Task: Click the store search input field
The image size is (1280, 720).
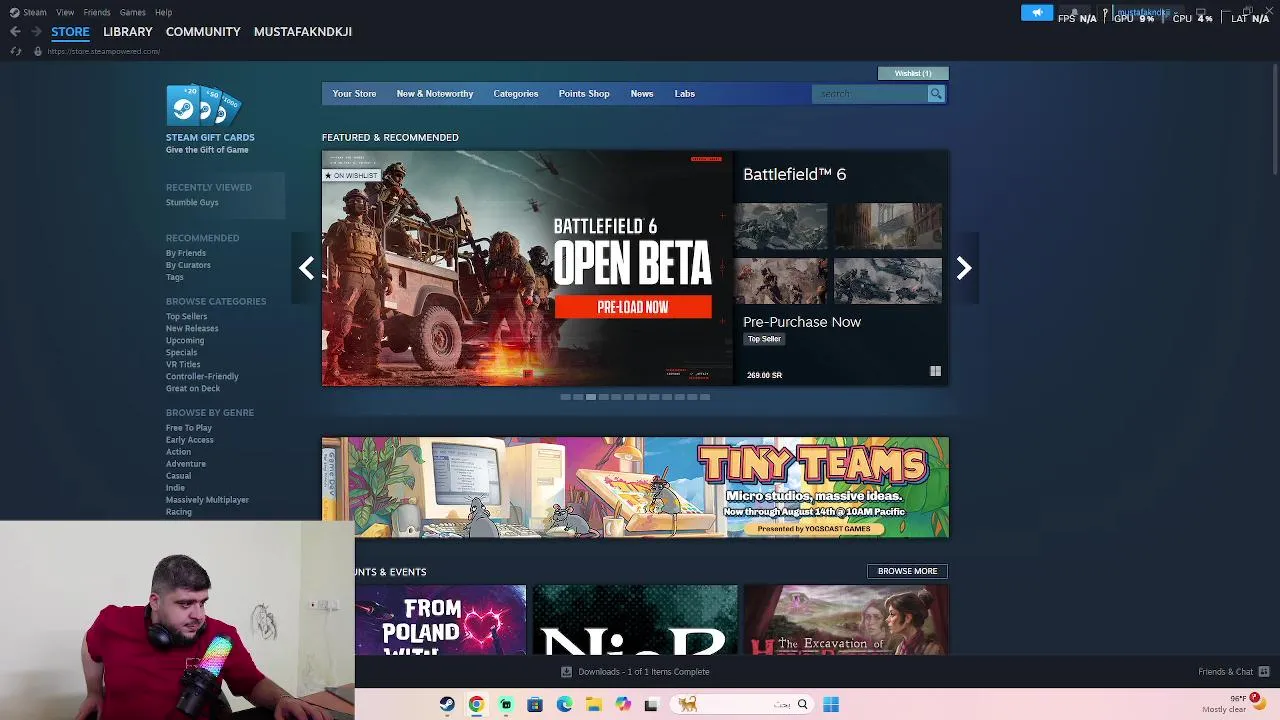Action: tap(871, 94)
